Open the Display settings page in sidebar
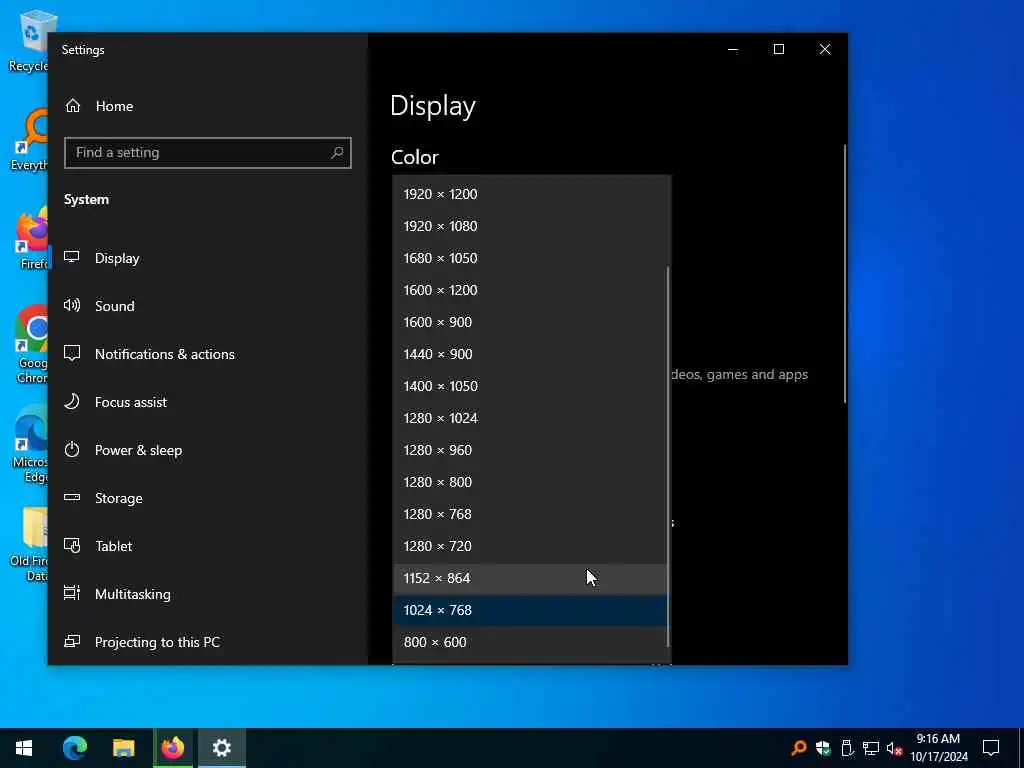 (x=208, y=258)
